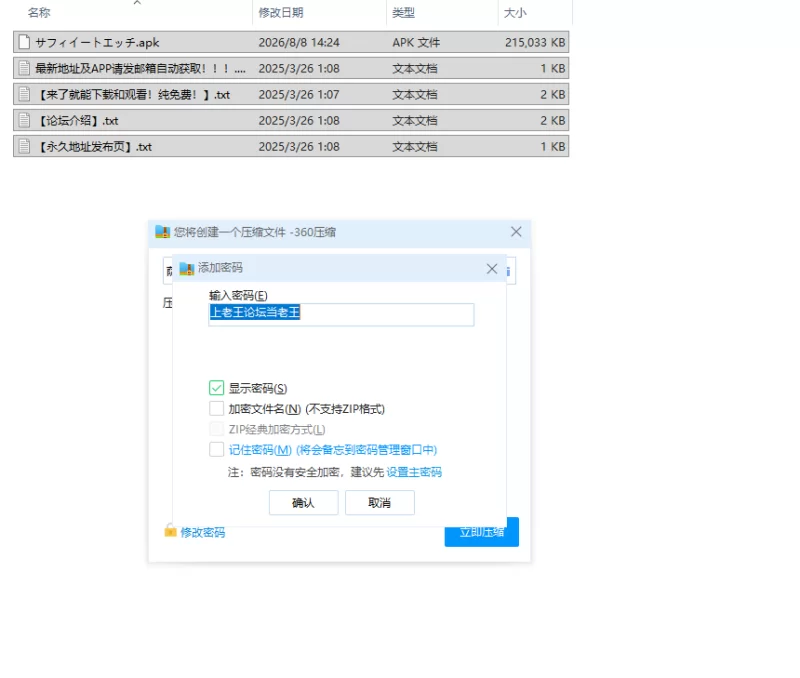Viewport: 800px width, 678px height.
Task: Click the icon of 最新地址及APP请发邮箱 text file
Action: click(x=24, y=68)
